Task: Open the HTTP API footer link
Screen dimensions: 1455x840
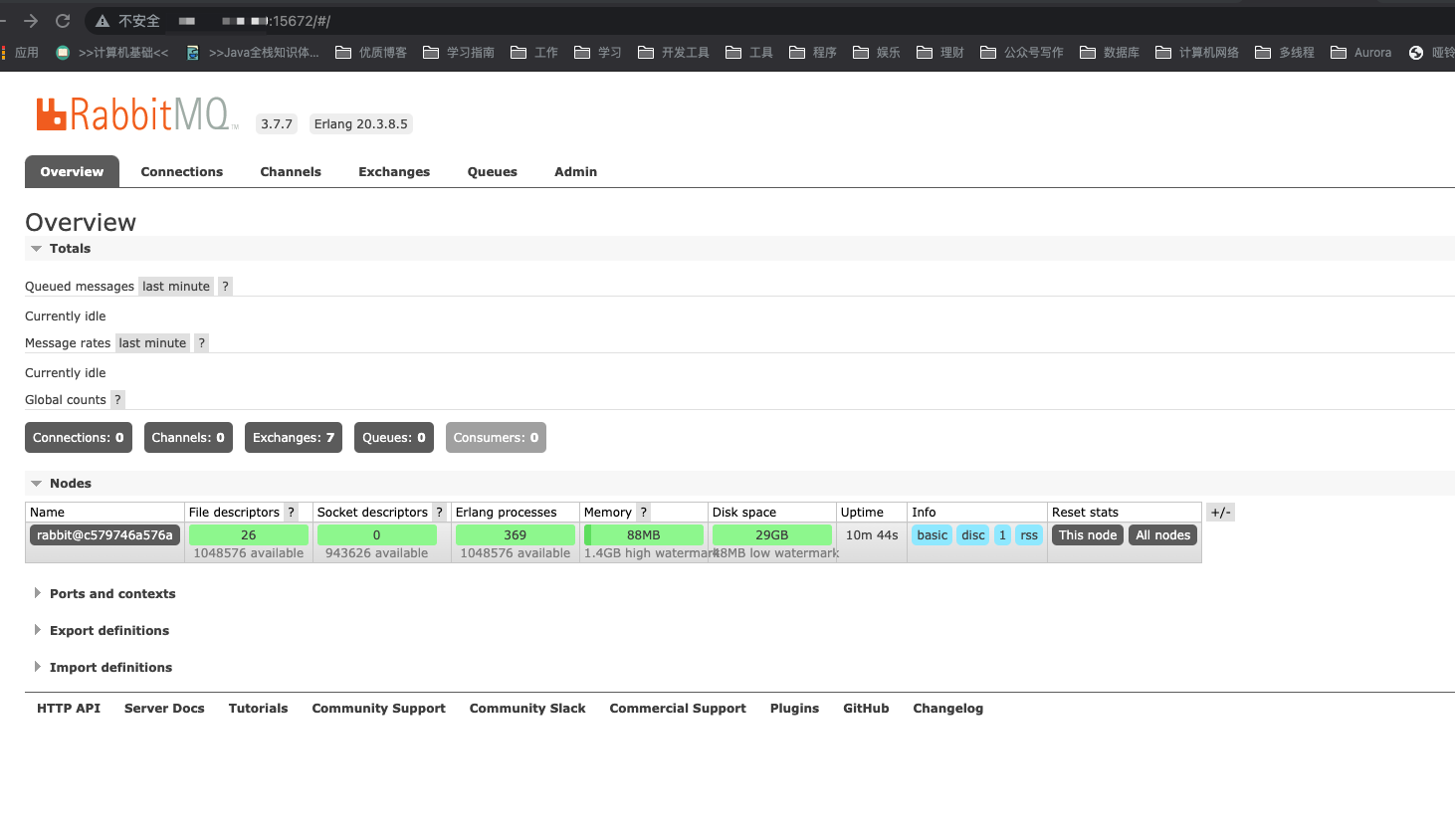Action: 69,709
